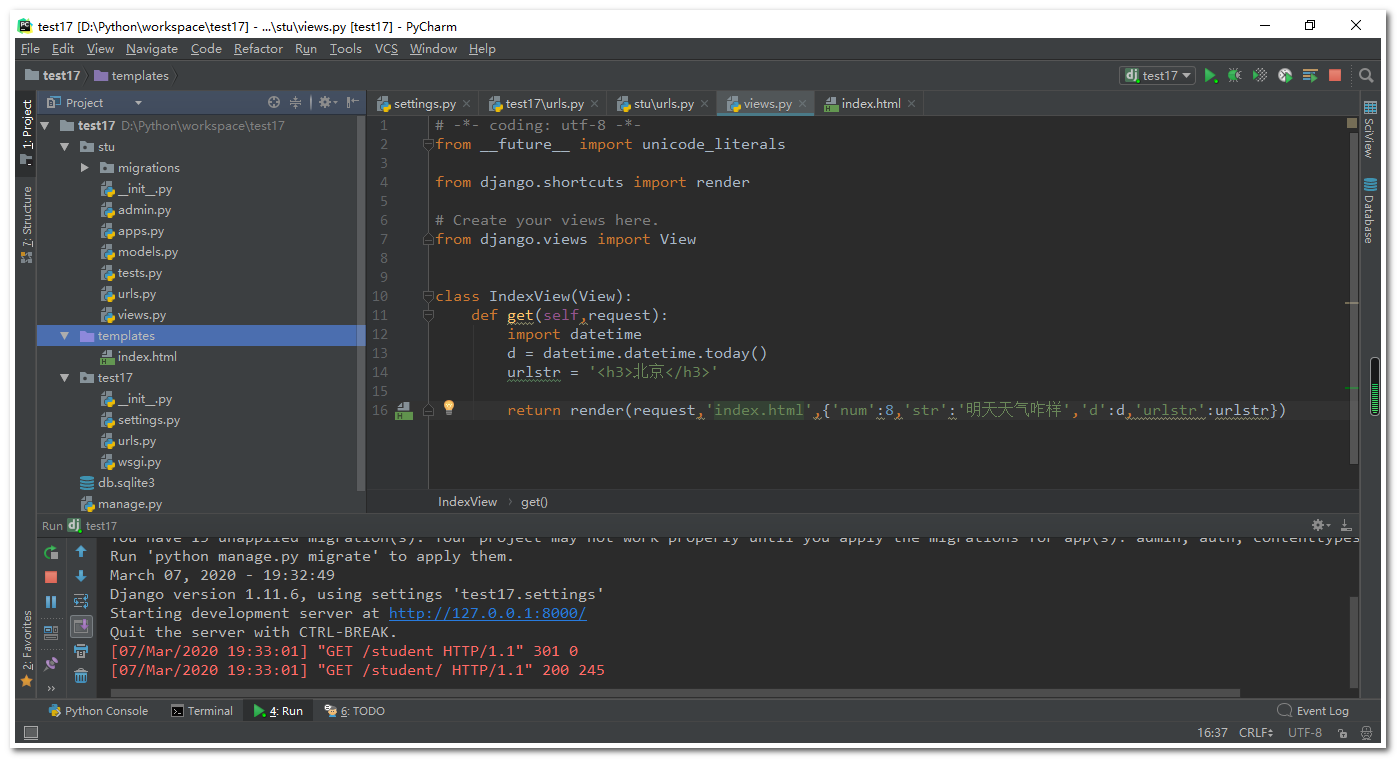Click the up arrow in Run console
Viewport: 1397px width, 759px height.
(x=81, y=551)
